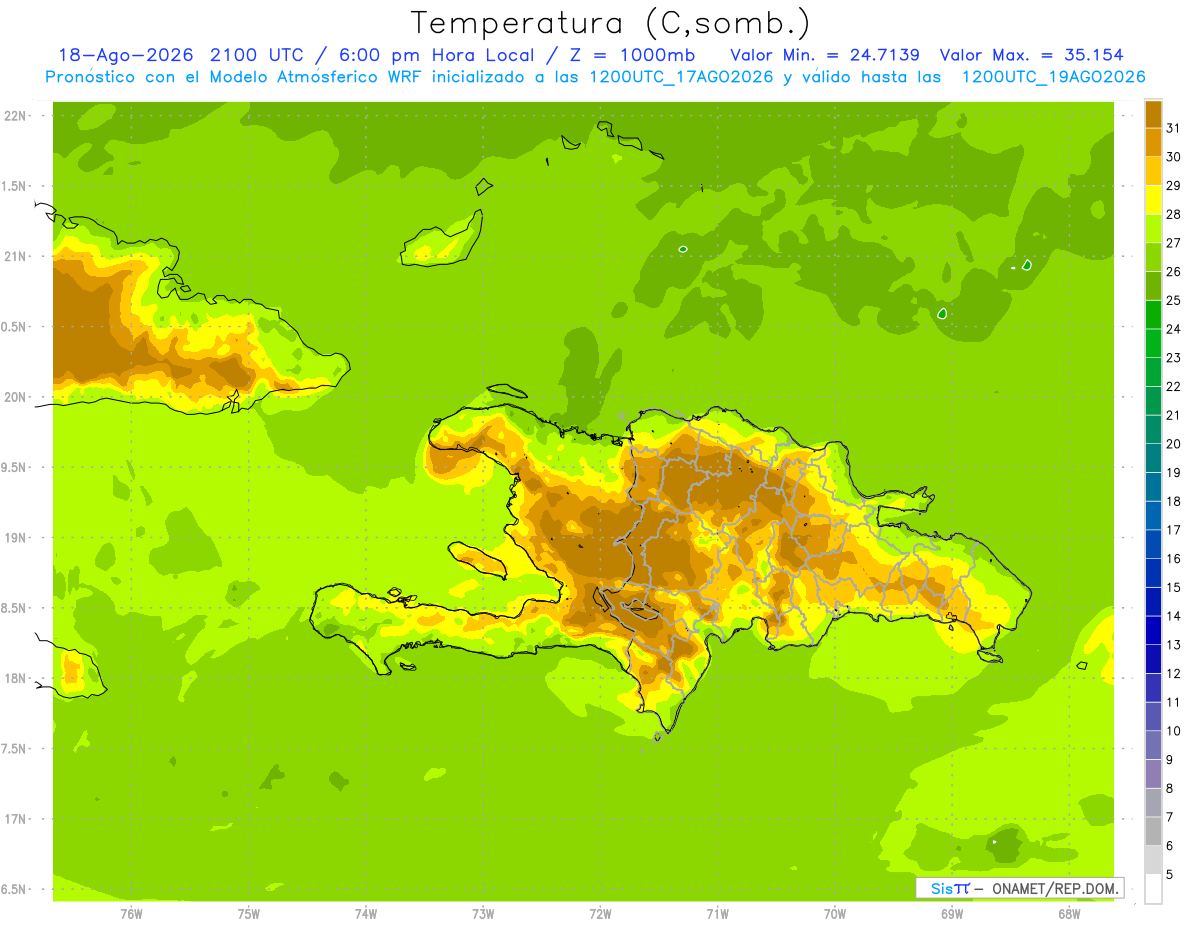Click the '21N' latitude axis label
The width and height of the screenshot is (1200, 927).
[x=16, y=256]
